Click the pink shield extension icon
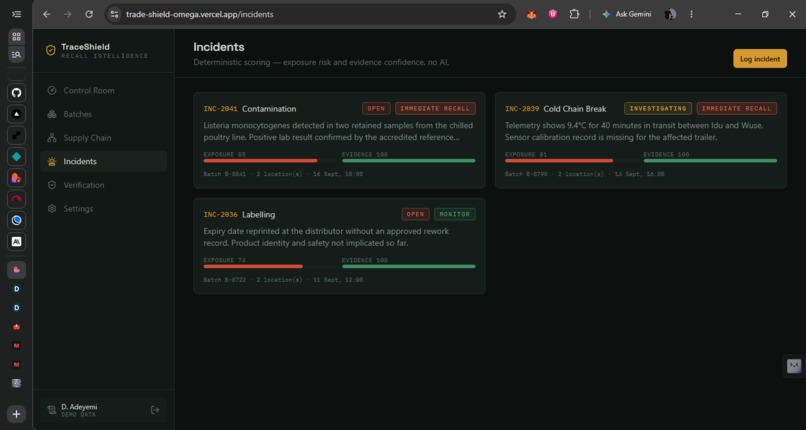 [553, 14]
